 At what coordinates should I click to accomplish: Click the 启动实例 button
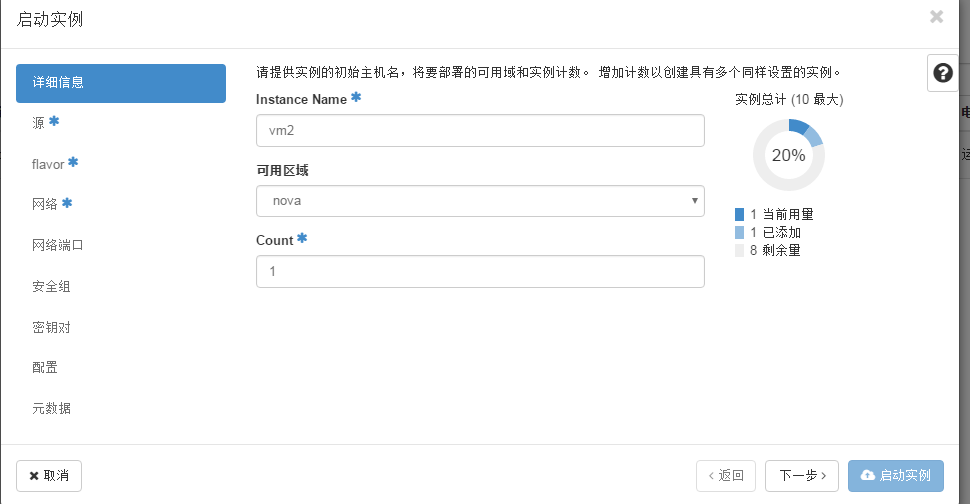point(896,476)
